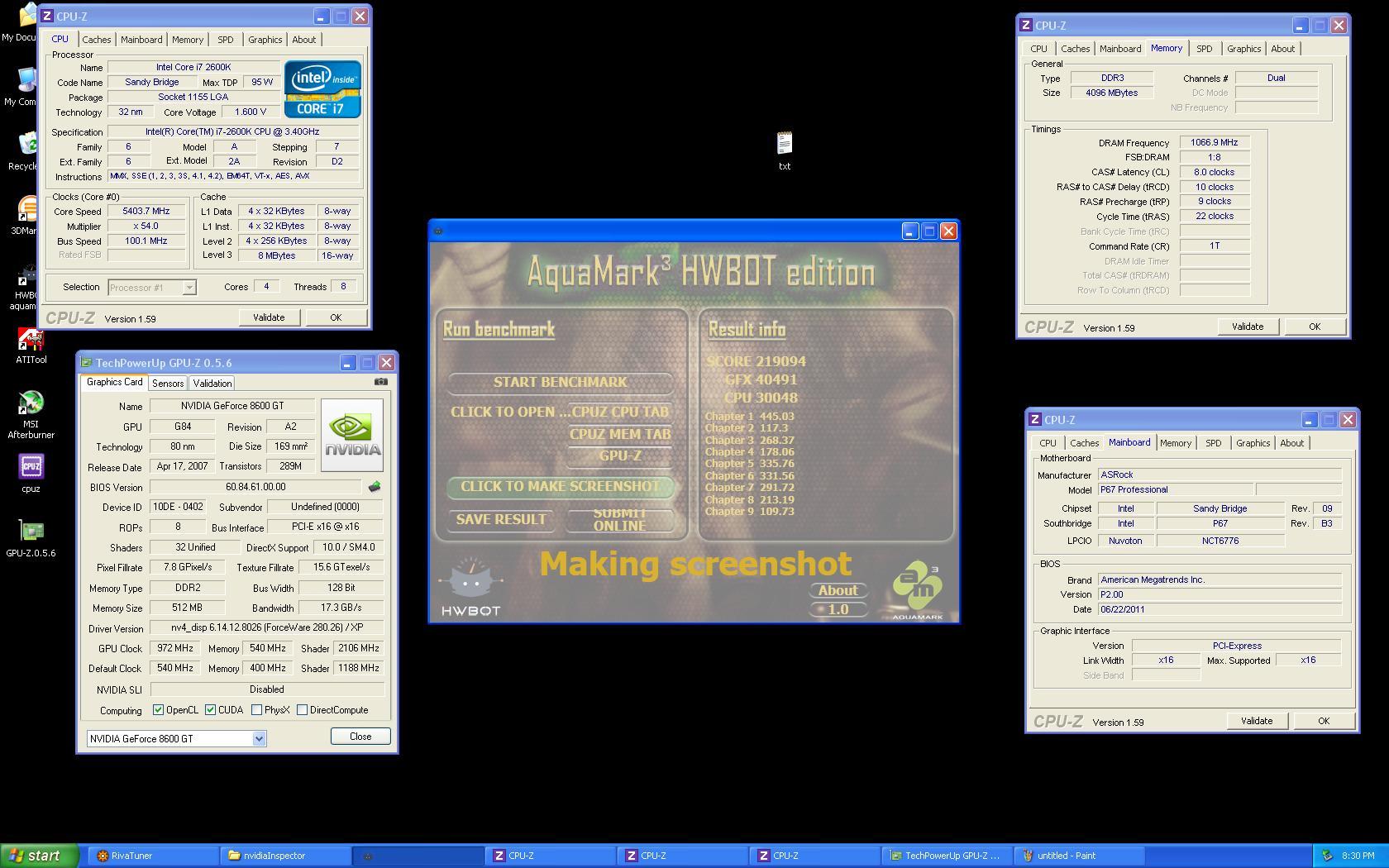The width and height of the screenshot is (1389, 868).
Task: Click OK in CPU-Z Memory window
Action: click(x=1315, y=327)
